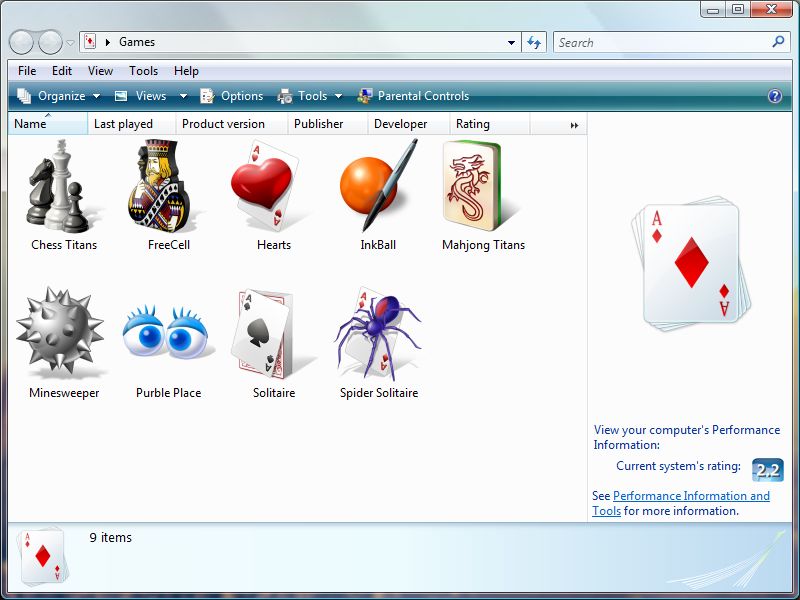
Task: Sort games by the Rating column
Action: point(471,123)
